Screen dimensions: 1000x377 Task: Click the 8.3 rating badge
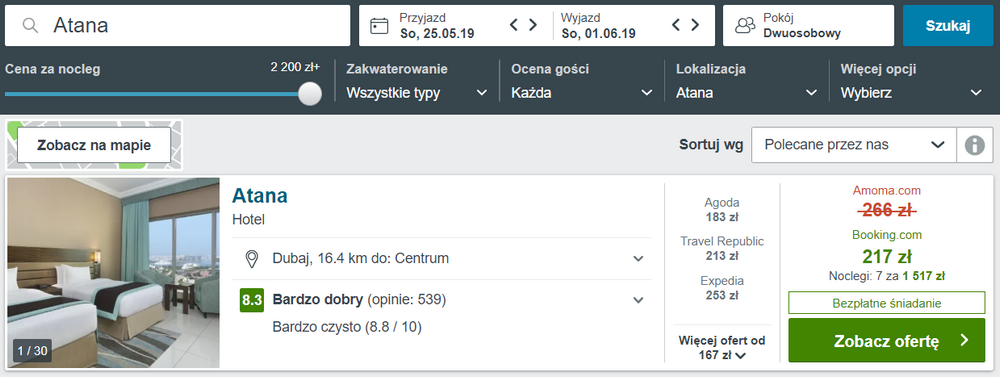[x=252, y=300]
